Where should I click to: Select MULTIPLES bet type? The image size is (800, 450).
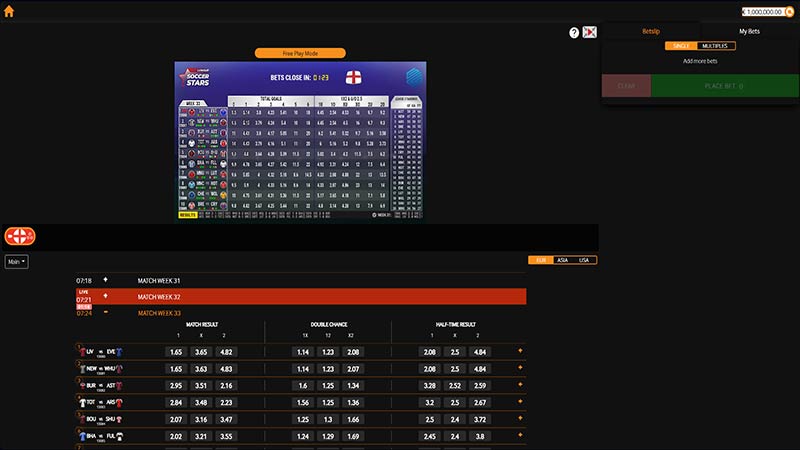[715, 46]
